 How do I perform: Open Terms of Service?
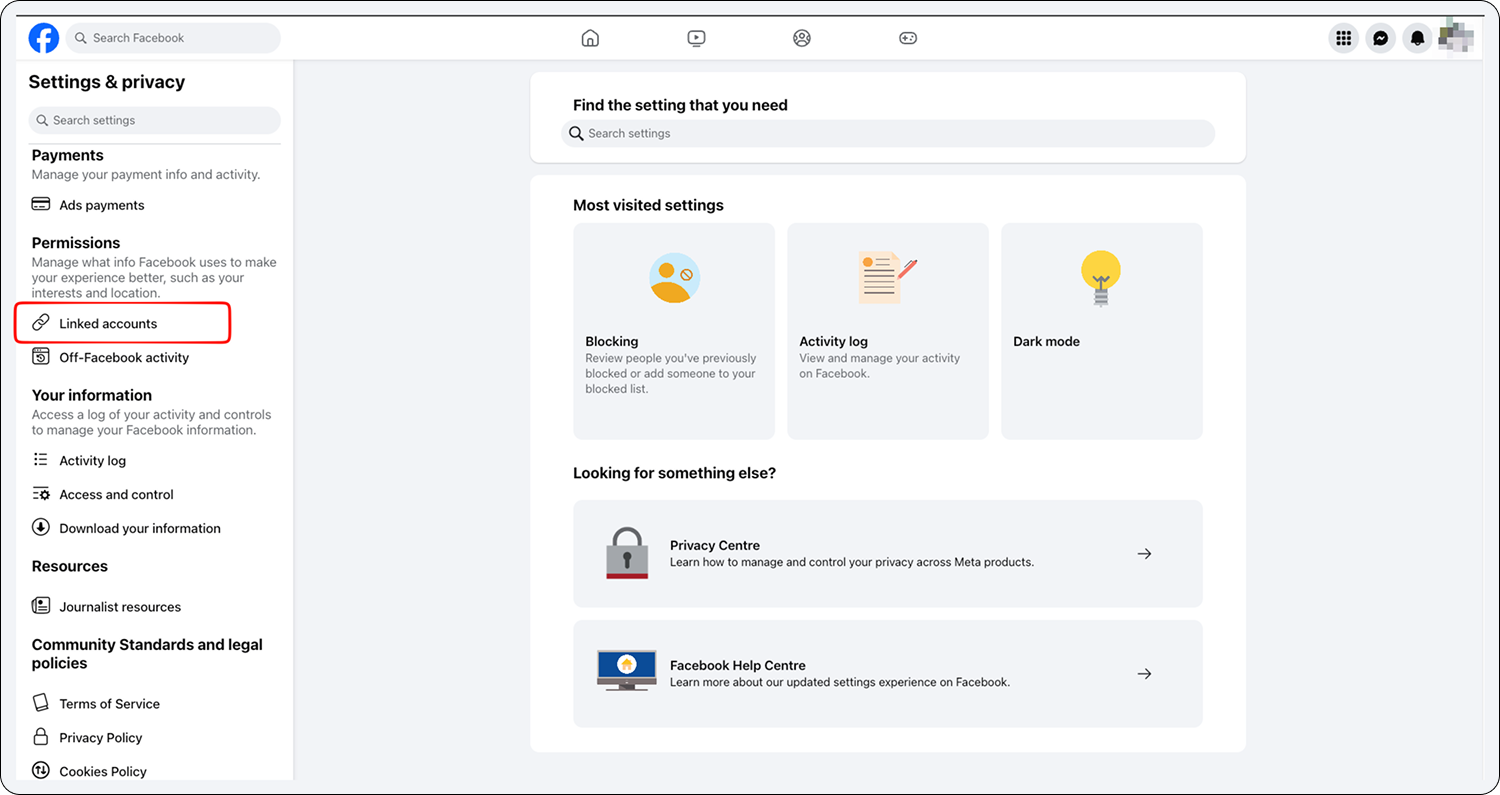[109, 704]
